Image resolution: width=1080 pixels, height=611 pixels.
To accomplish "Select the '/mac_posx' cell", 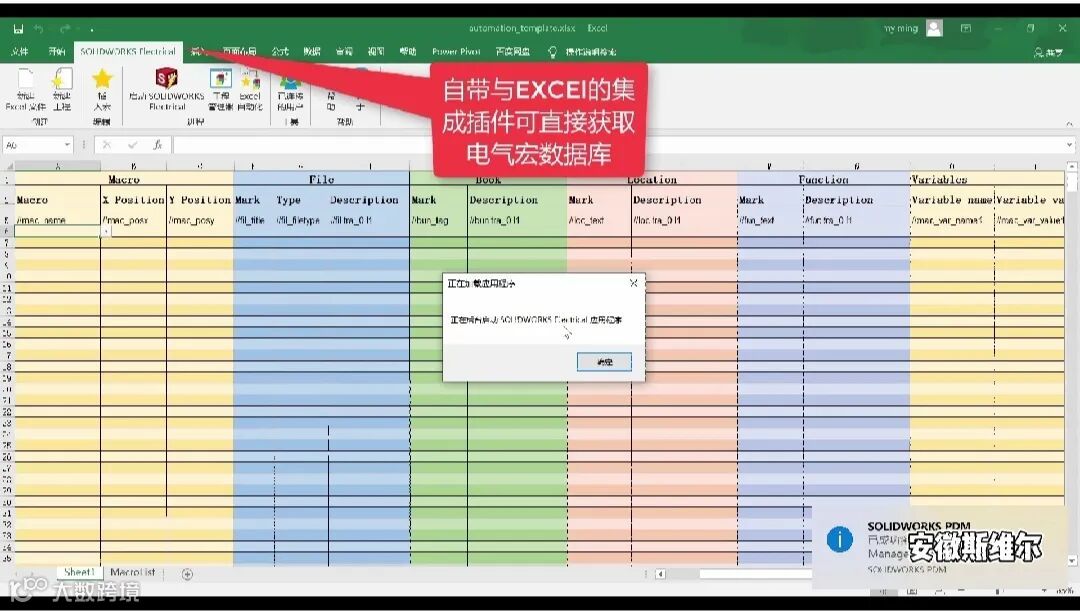I will coord(134,220).
